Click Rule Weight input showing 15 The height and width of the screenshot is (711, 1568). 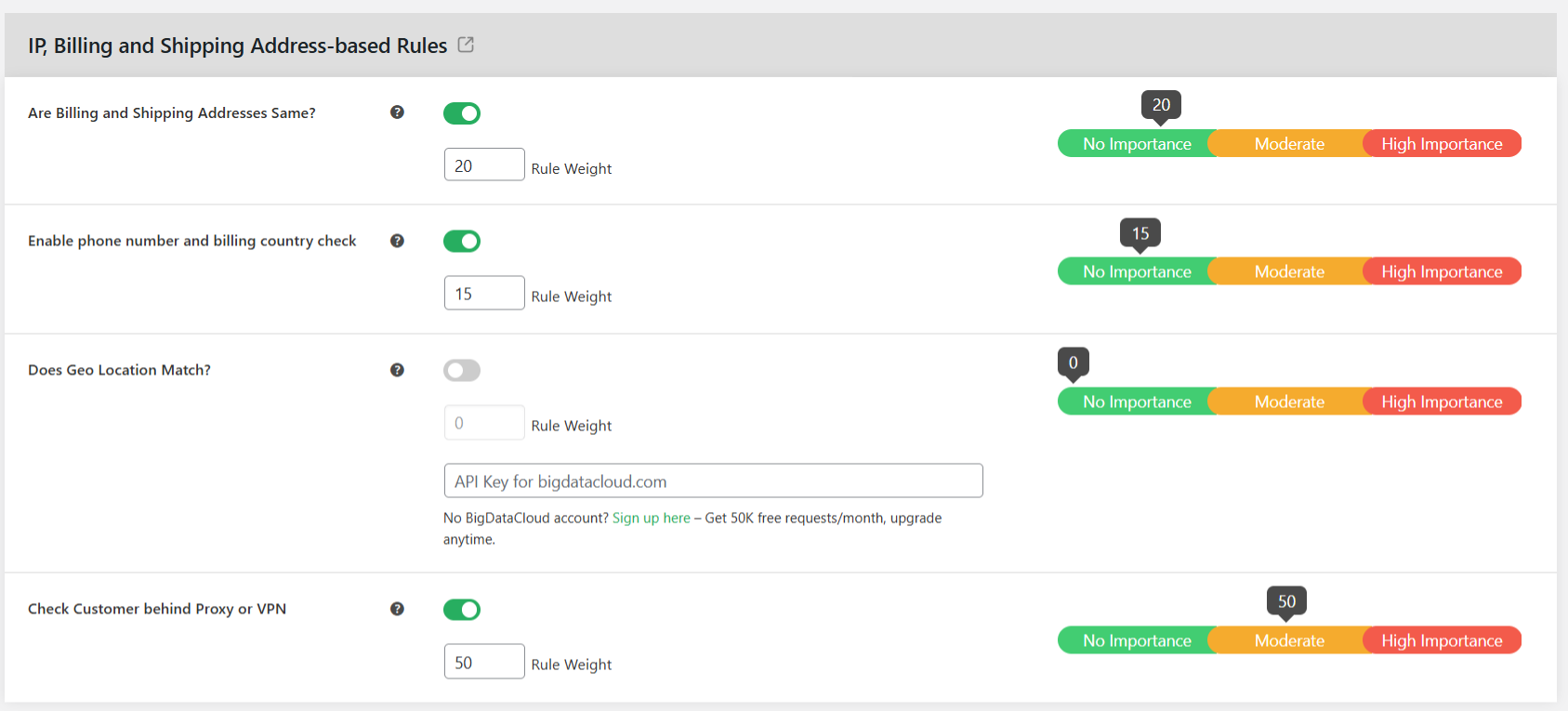(x=484, y=292)
